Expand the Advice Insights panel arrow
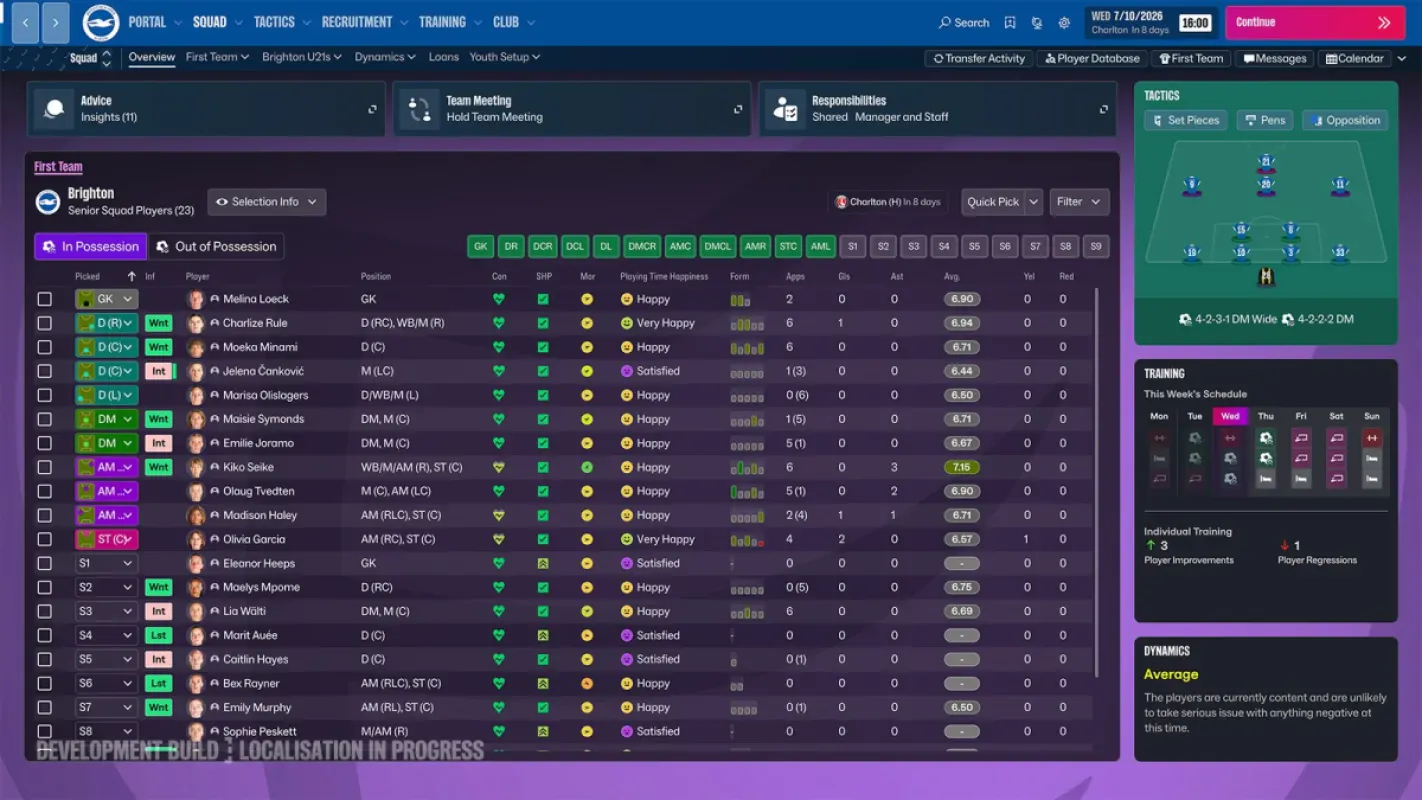 372,109
